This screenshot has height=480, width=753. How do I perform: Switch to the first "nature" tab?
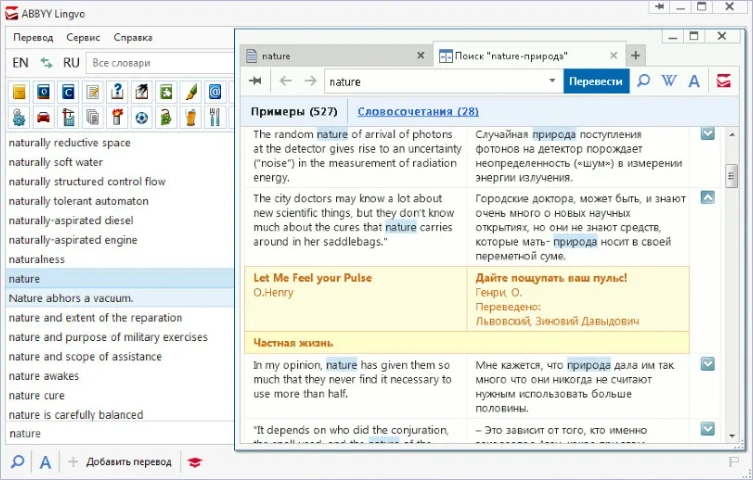[330, 55]
